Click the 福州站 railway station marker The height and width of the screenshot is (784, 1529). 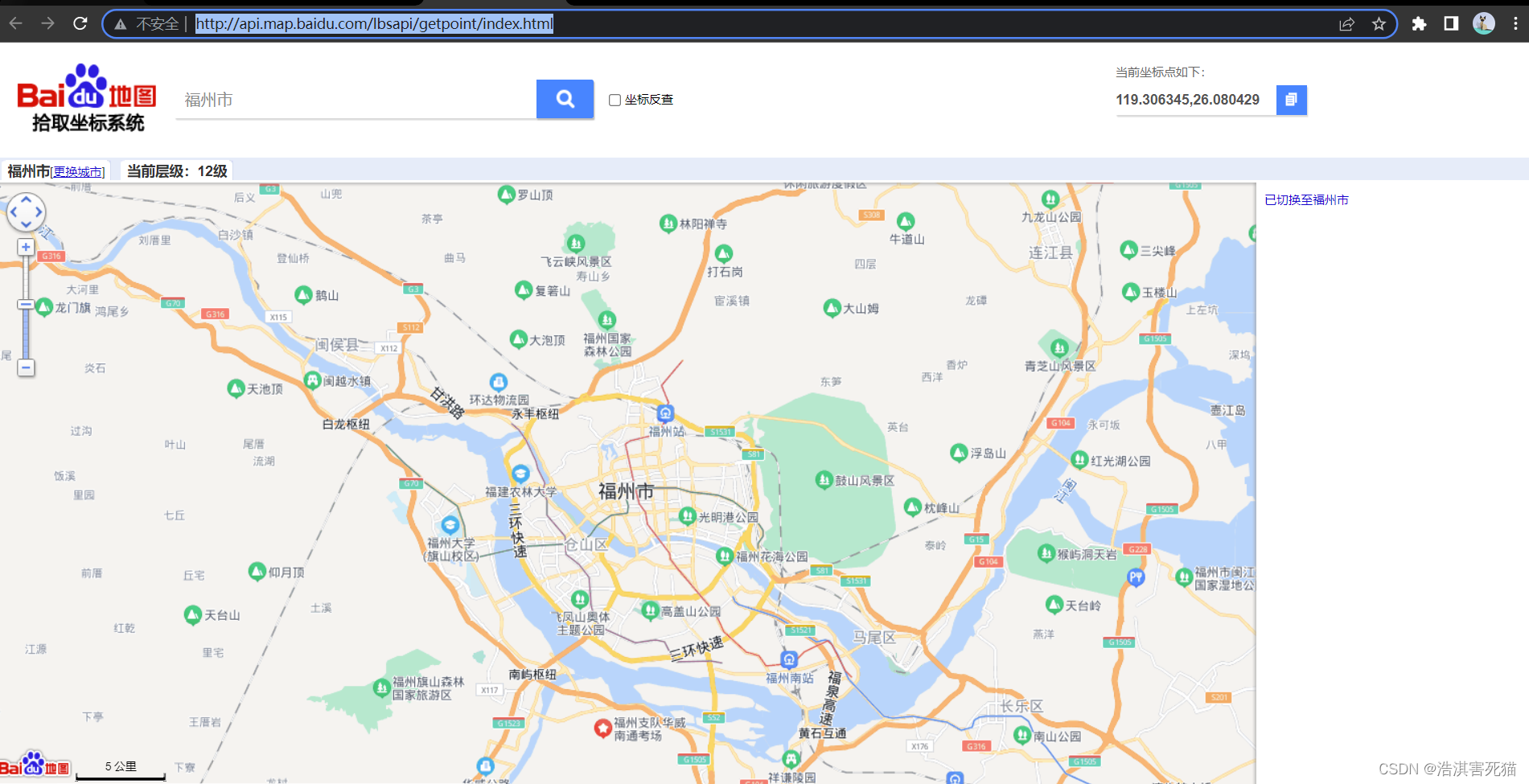pos(665,413)
